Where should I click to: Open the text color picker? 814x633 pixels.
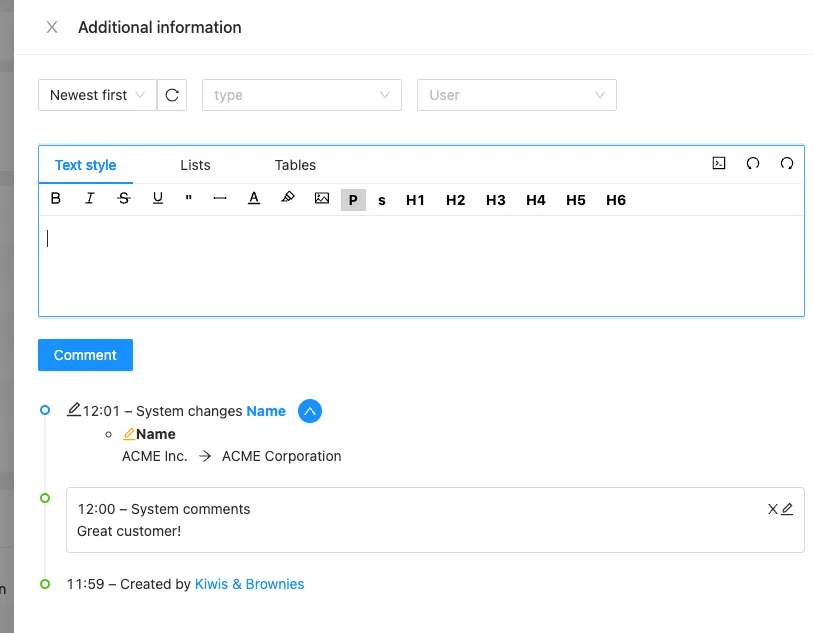(254, 199)
